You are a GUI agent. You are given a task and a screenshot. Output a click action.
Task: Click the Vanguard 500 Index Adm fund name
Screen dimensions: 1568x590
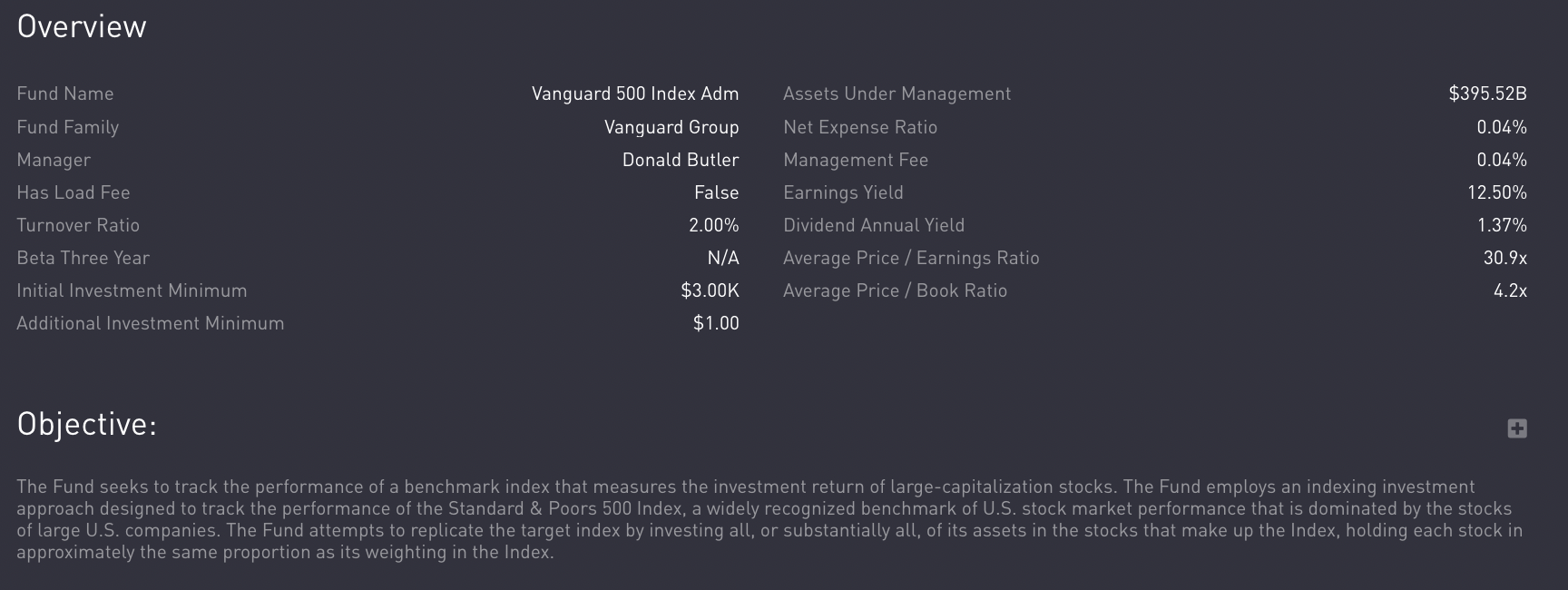635,93
